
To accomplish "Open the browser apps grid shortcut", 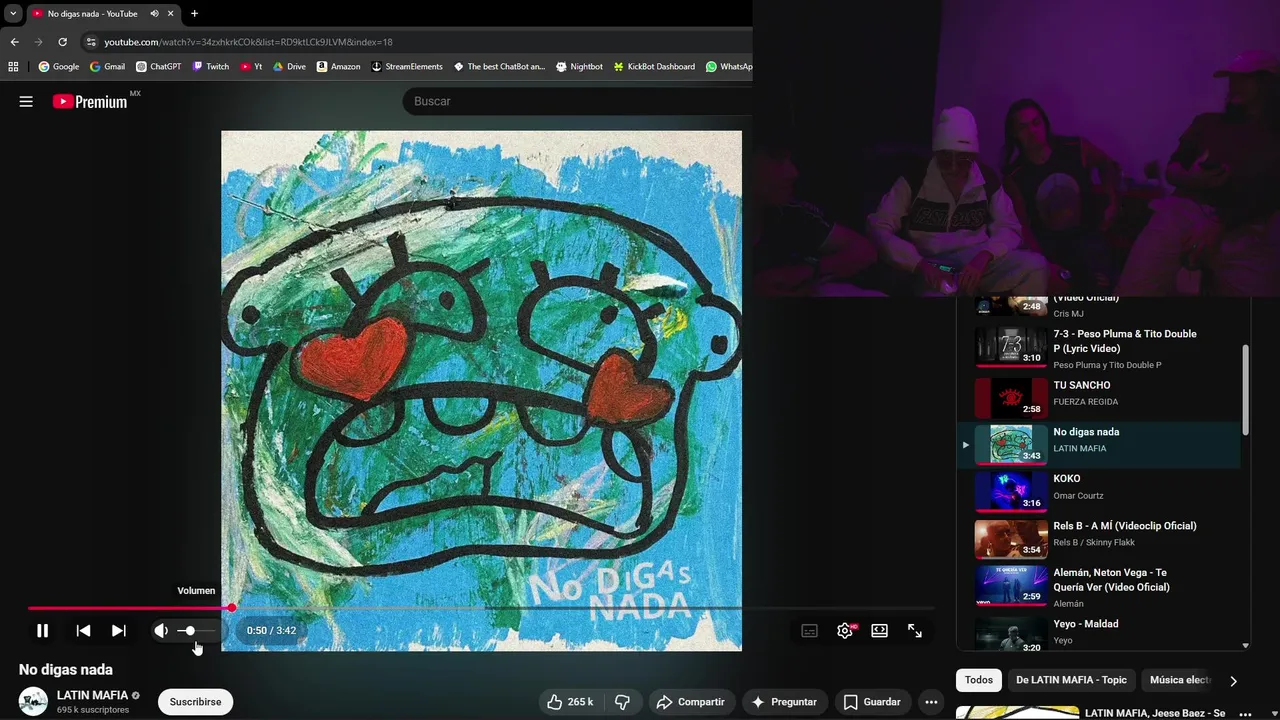I will point(13,67).
